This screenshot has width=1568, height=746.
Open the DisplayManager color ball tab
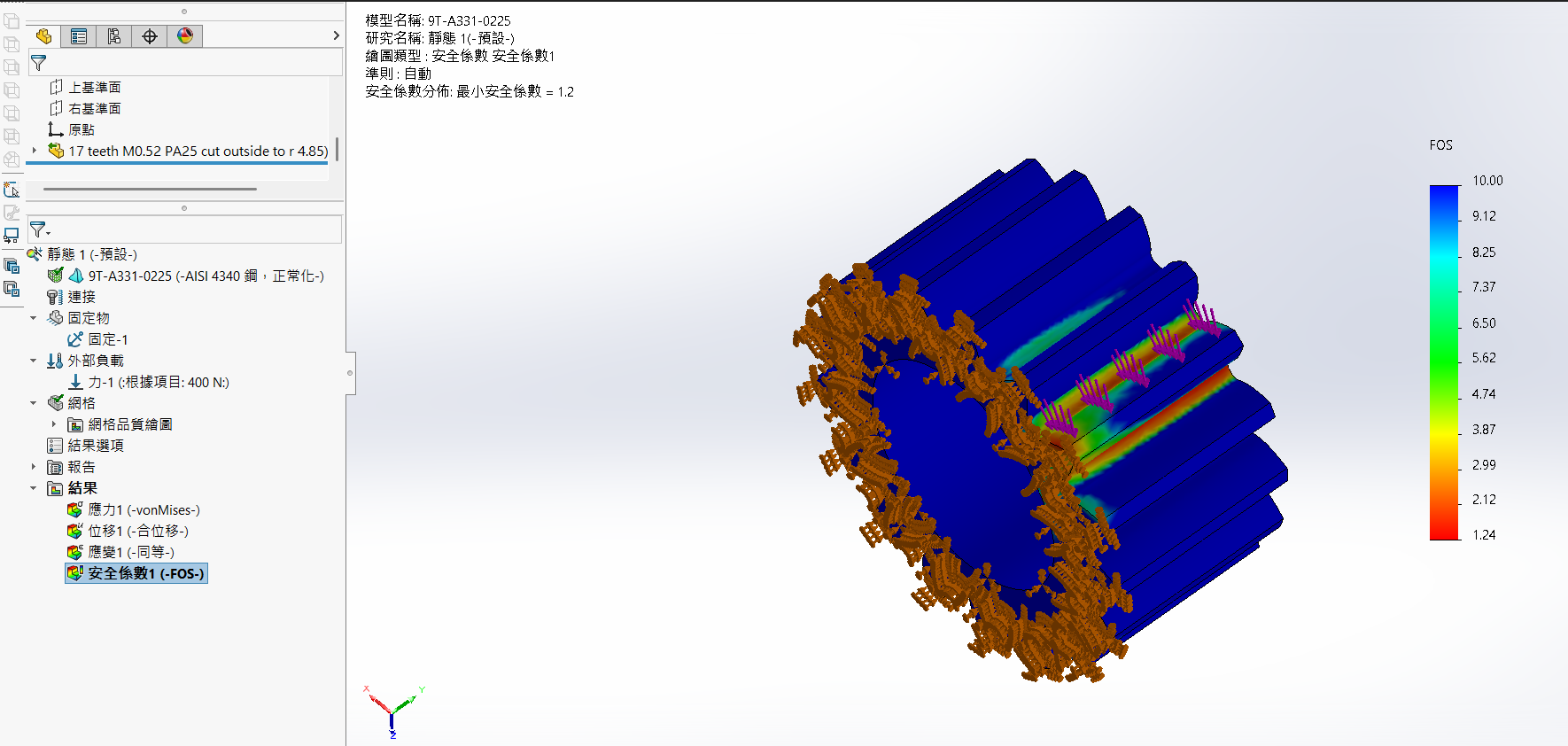point(185,36)
